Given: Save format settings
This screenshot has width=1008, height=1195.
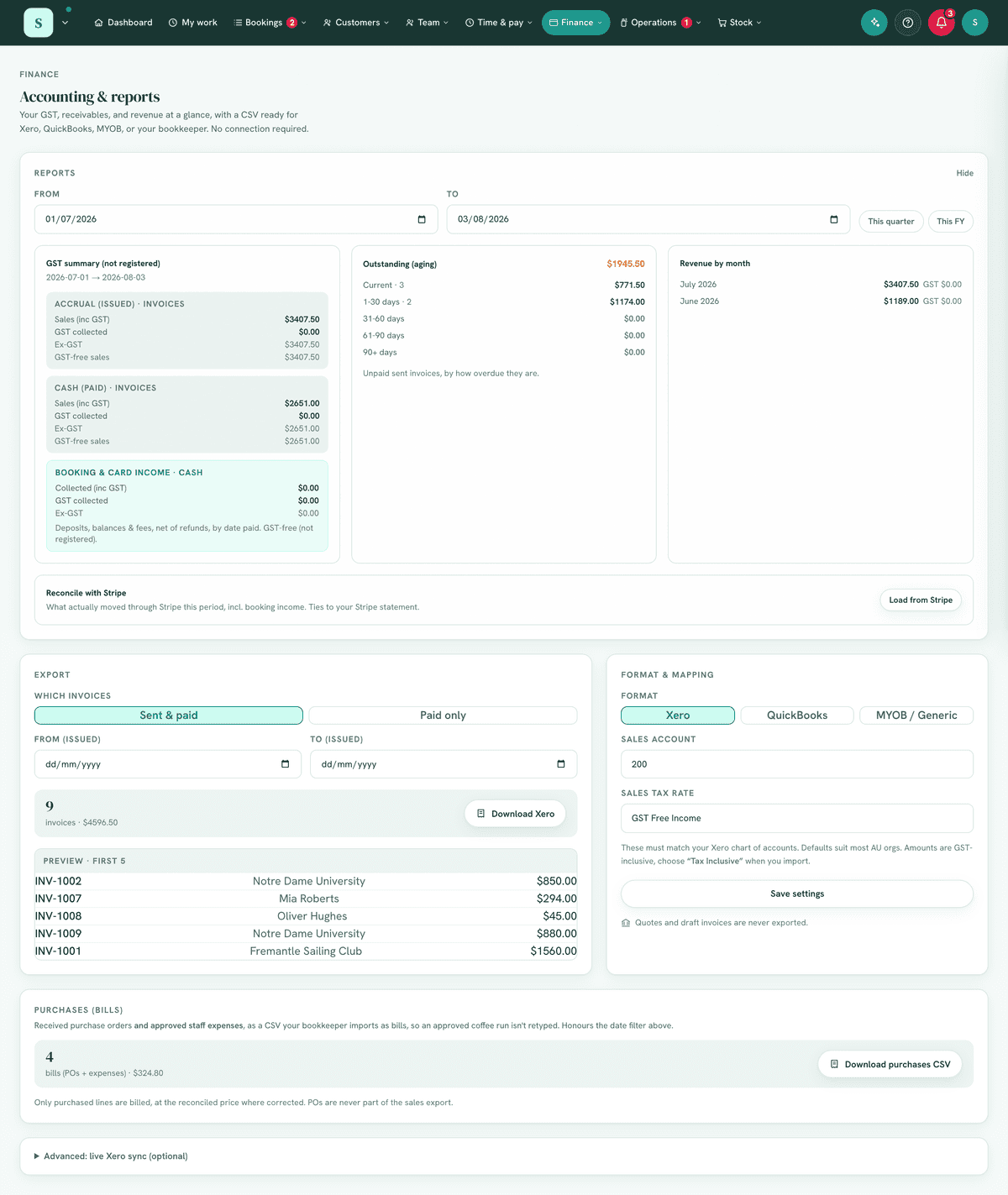Looking at the screenshot, I should coord(797,894).
